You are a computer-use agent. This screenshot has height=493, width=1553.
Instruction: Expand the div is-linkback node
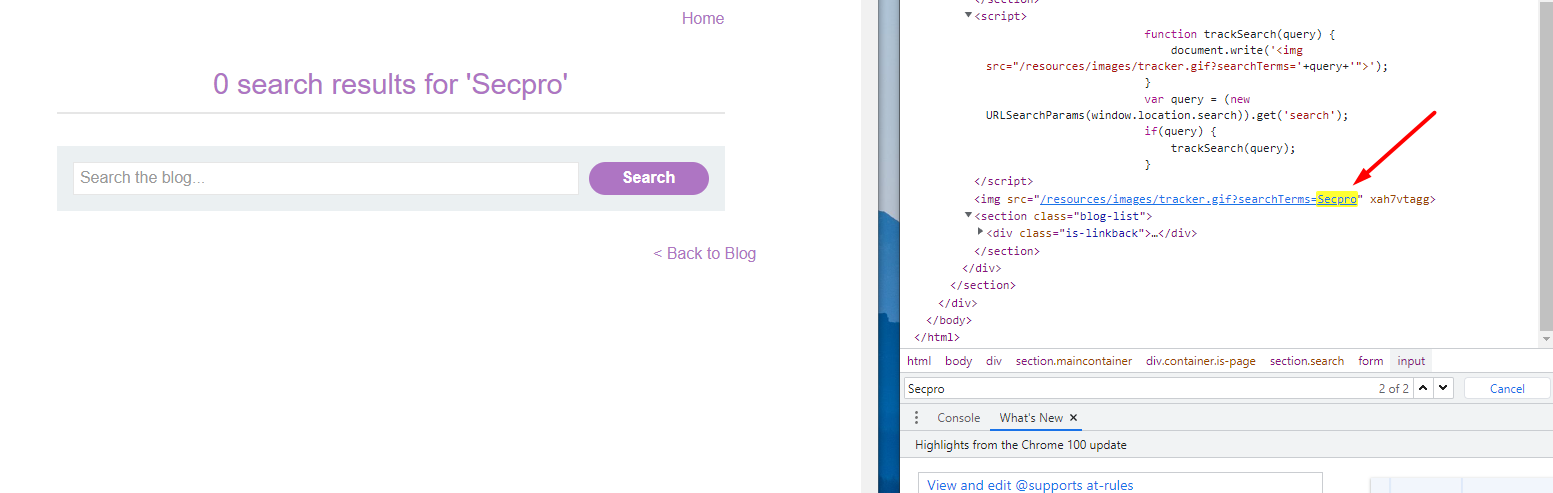pyautogui.click(x=980, y=232)
